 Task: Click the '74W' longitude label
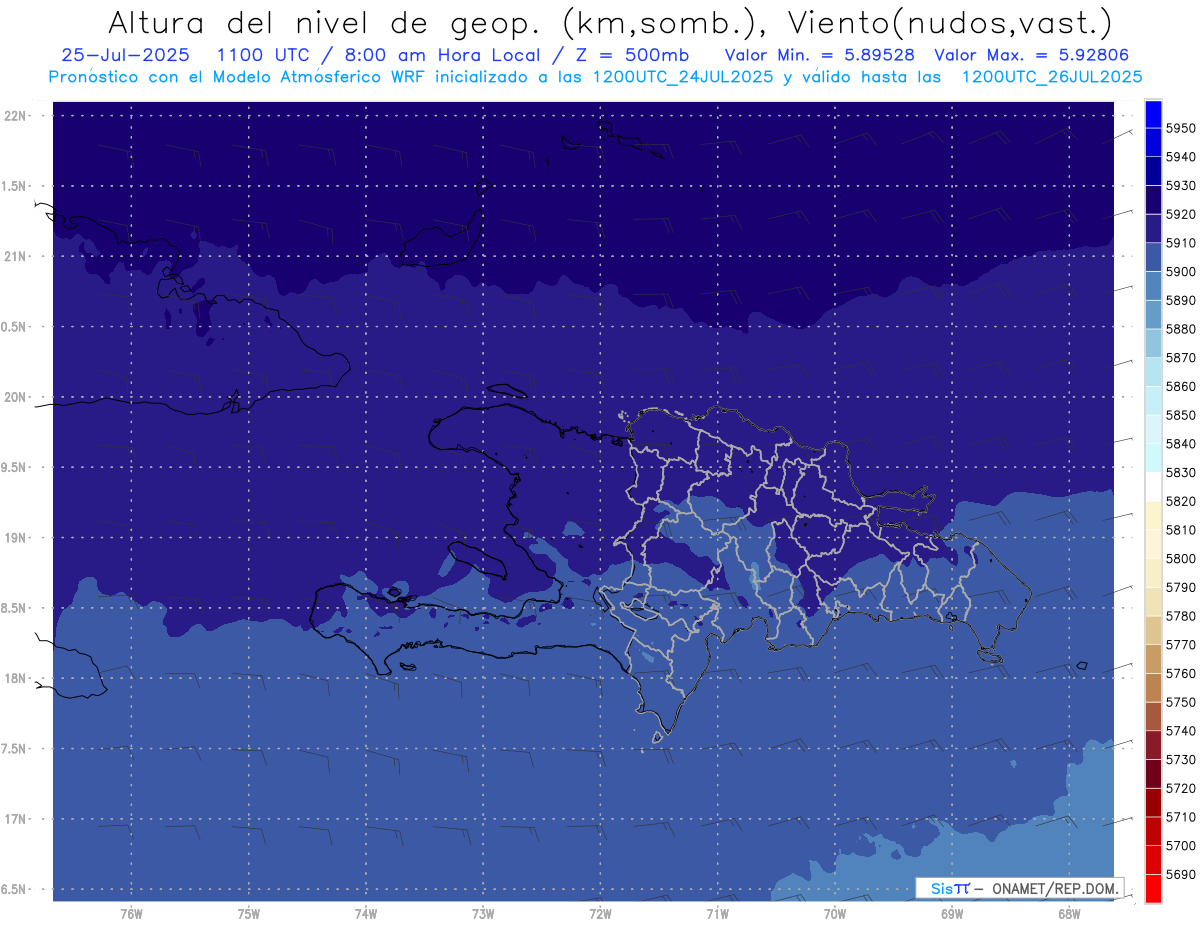pos(366,914)
